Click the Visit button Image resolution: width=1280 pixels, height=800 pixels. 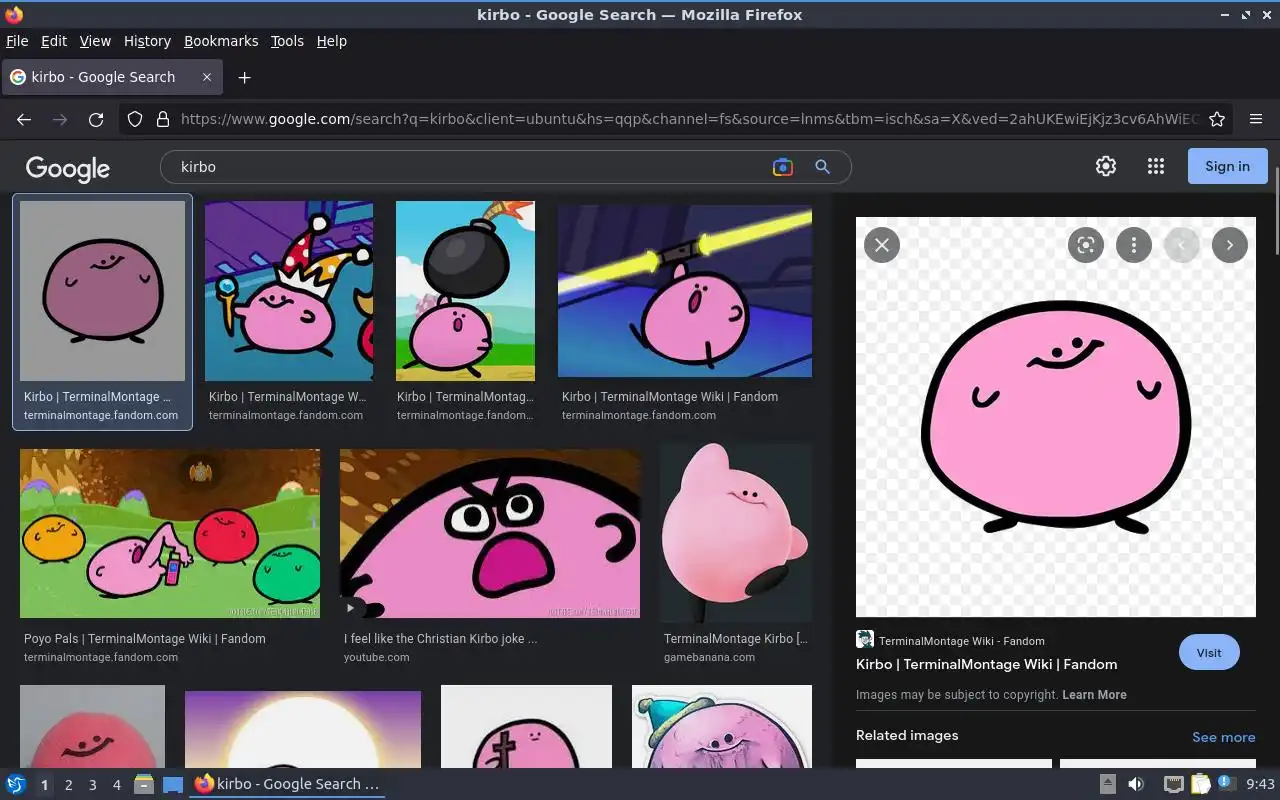click(x=1209, y=653)
